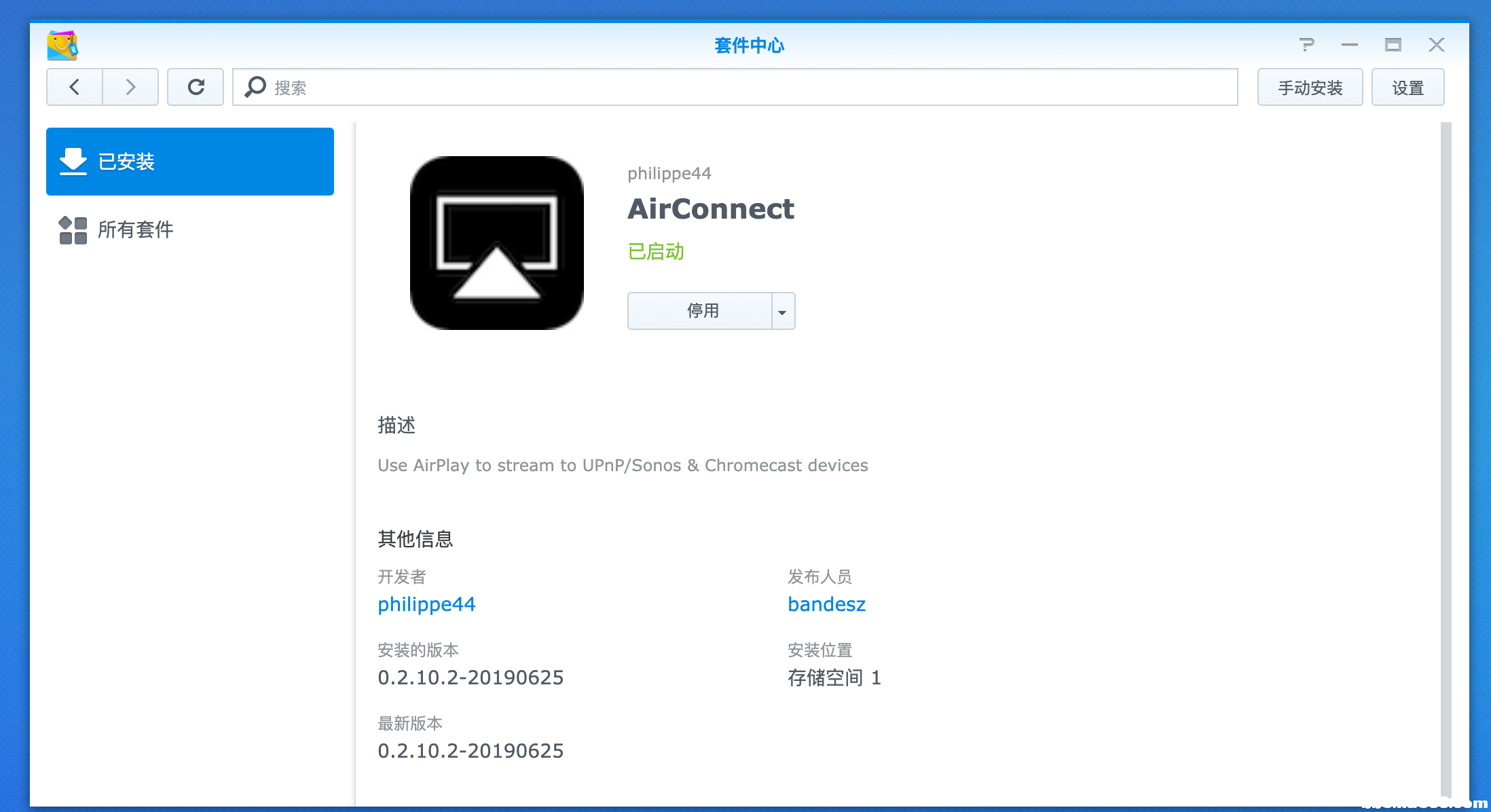Click the forward navigation arrow
The image size is (1491, 812).
(130, 87)
